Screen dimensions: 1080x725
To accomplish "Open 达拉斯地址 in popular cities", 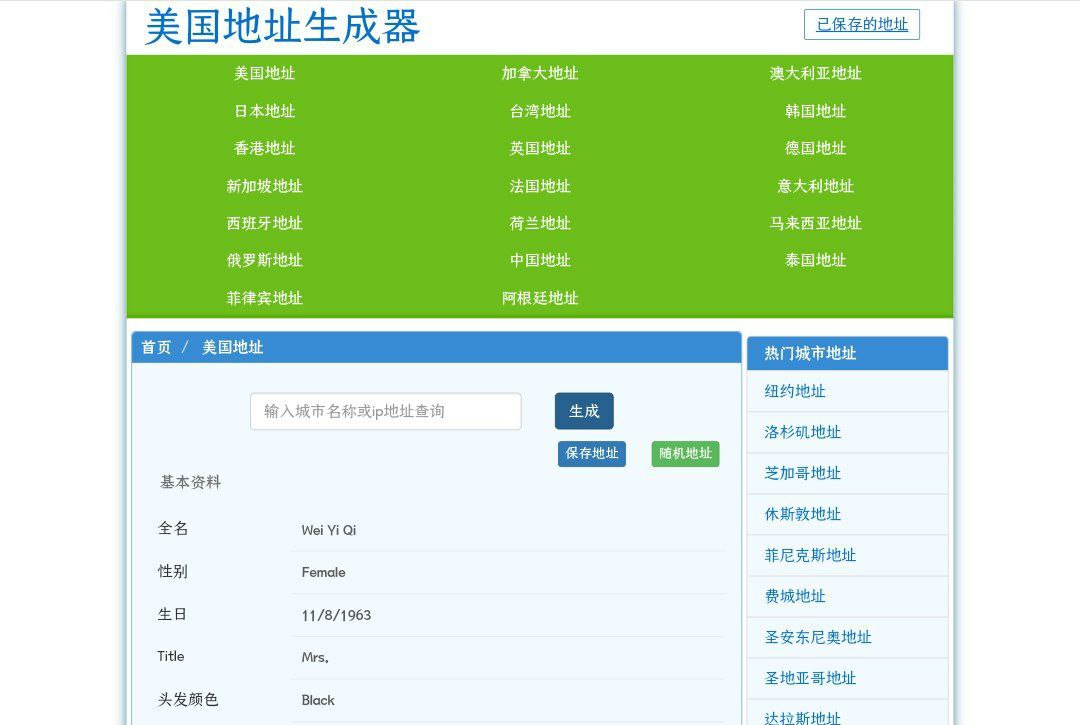I will pos(802,718).
